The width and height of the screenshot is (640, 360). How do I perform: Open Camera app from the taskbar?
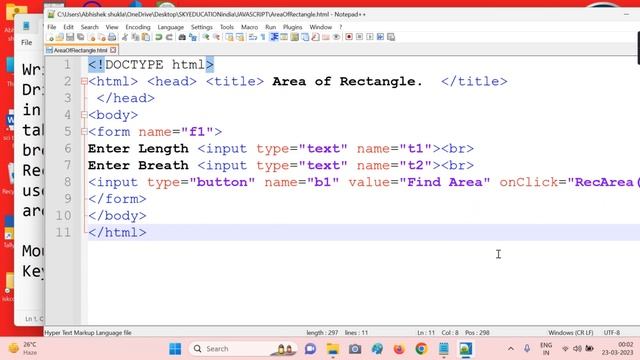(x=355, y=349)
